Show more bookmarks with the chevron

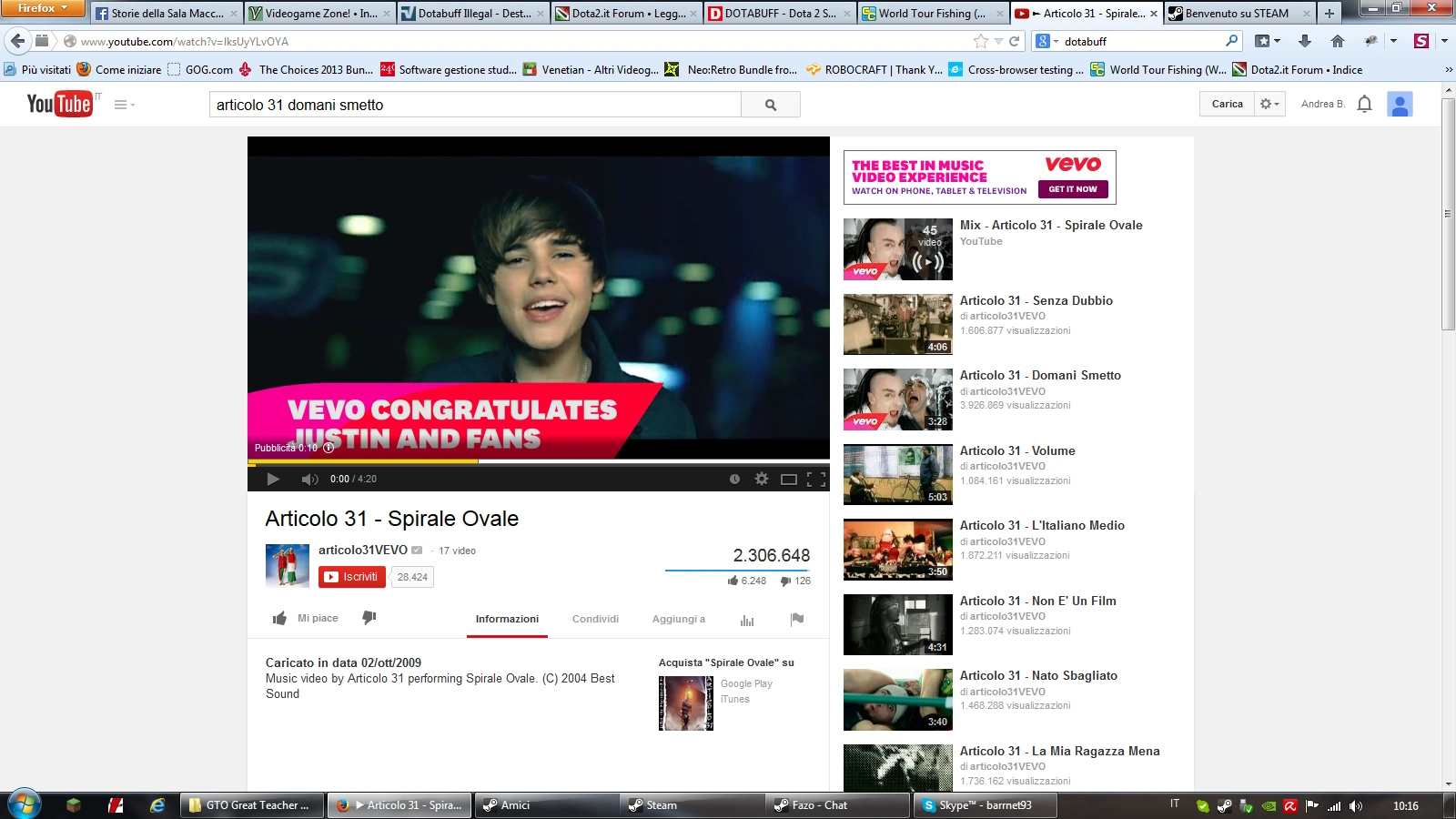pyautogui.click(x=1449, y=70)
